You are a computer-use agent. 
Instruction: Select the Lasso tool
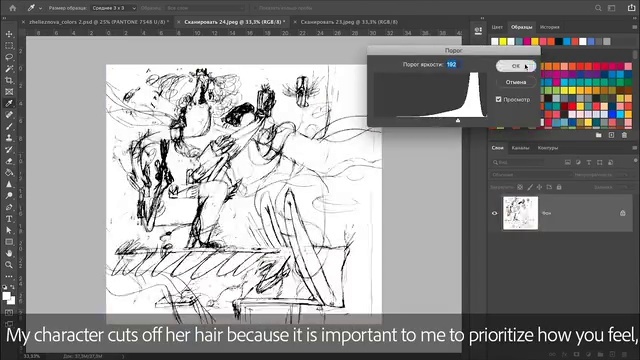pyautogui.click(x=9, y=57)
